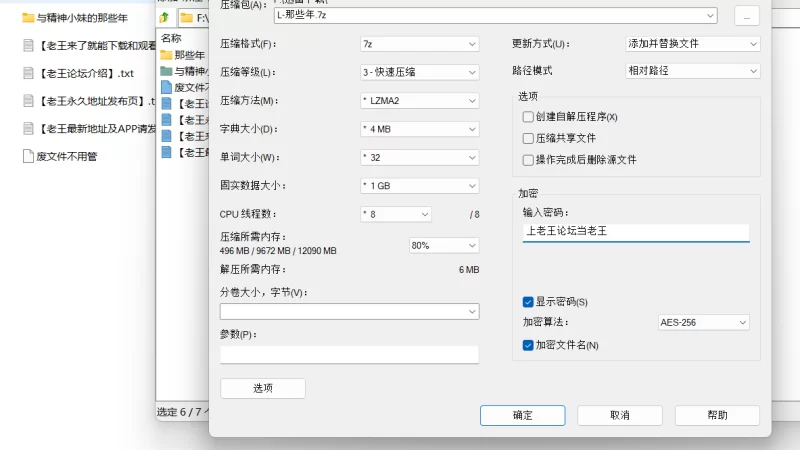Expand the 分卷大小 combo box
This screenshot has width=800, height=450.
click(x=349, y=312)
